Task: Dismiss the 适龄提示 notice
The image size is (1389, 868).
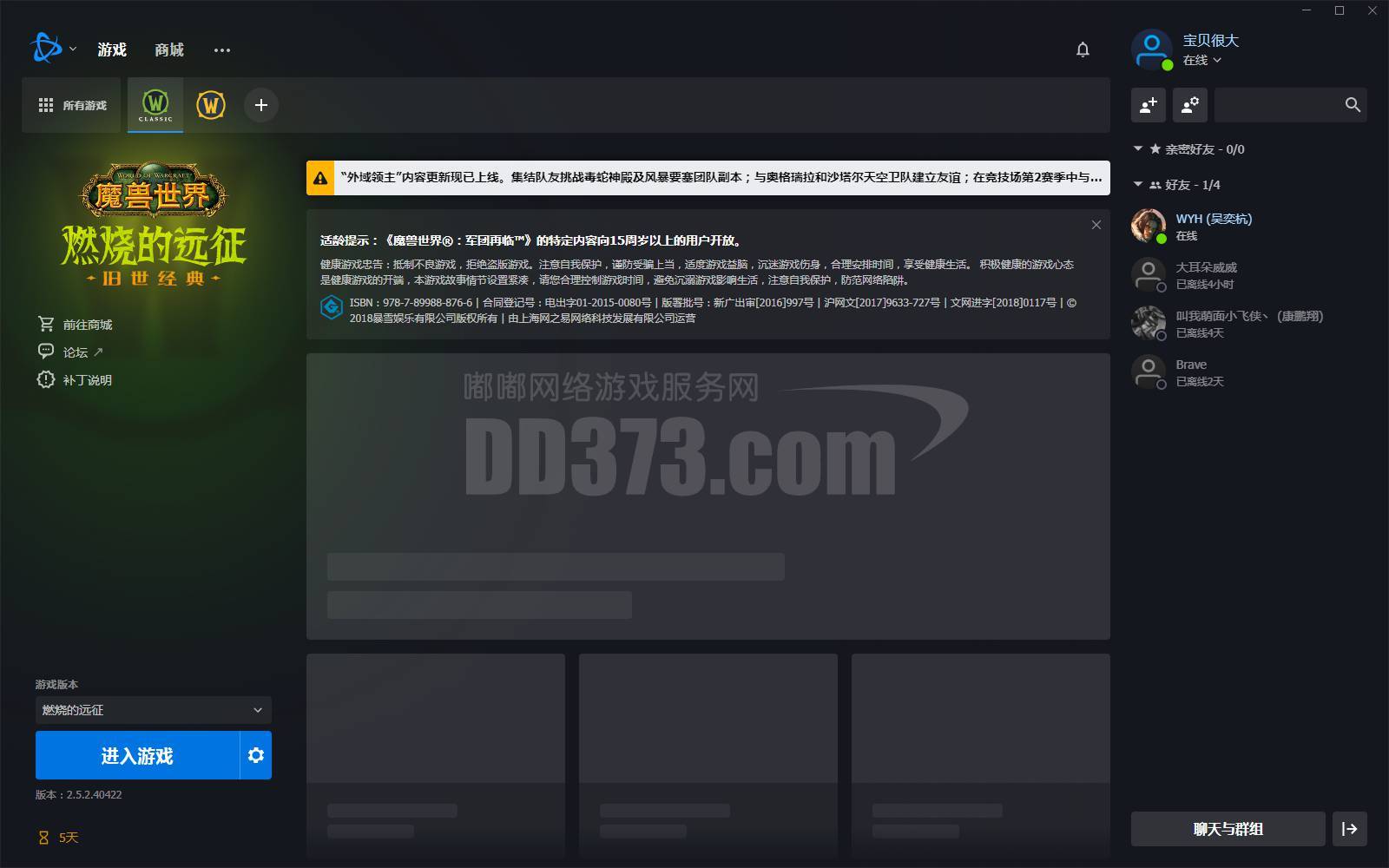Action: [1096, 225]
